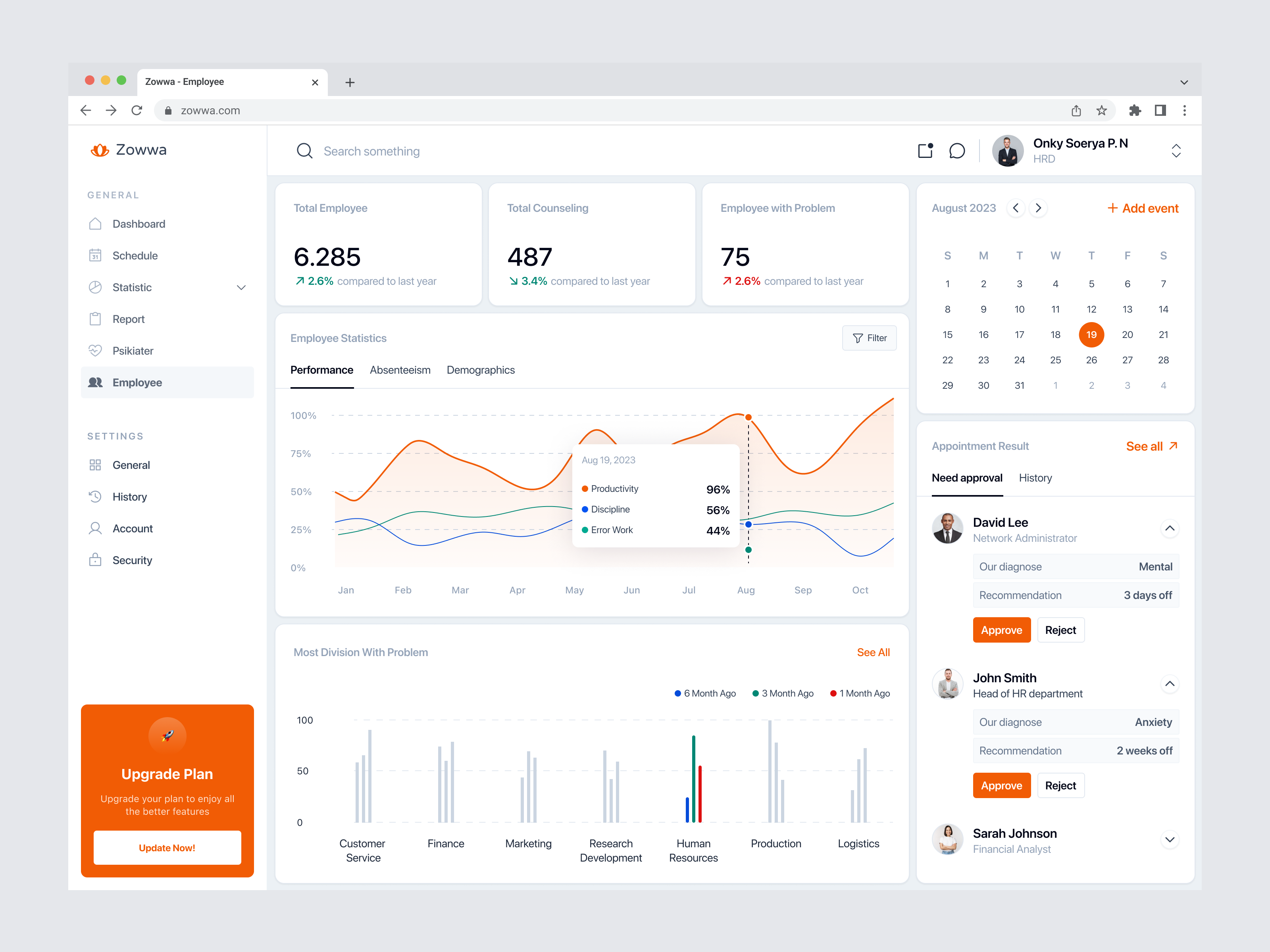Toggle the 3 Month Ago legend
This screenshot has width=1270, height=952.
pyautogui.click(x=783, y=693)
